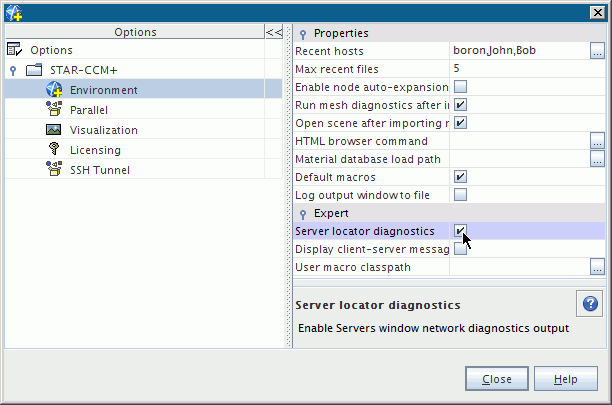The height and width of the screenshot is (405, 612).
Task: Collapse the Properties section
Action: (x=303, y=34)
